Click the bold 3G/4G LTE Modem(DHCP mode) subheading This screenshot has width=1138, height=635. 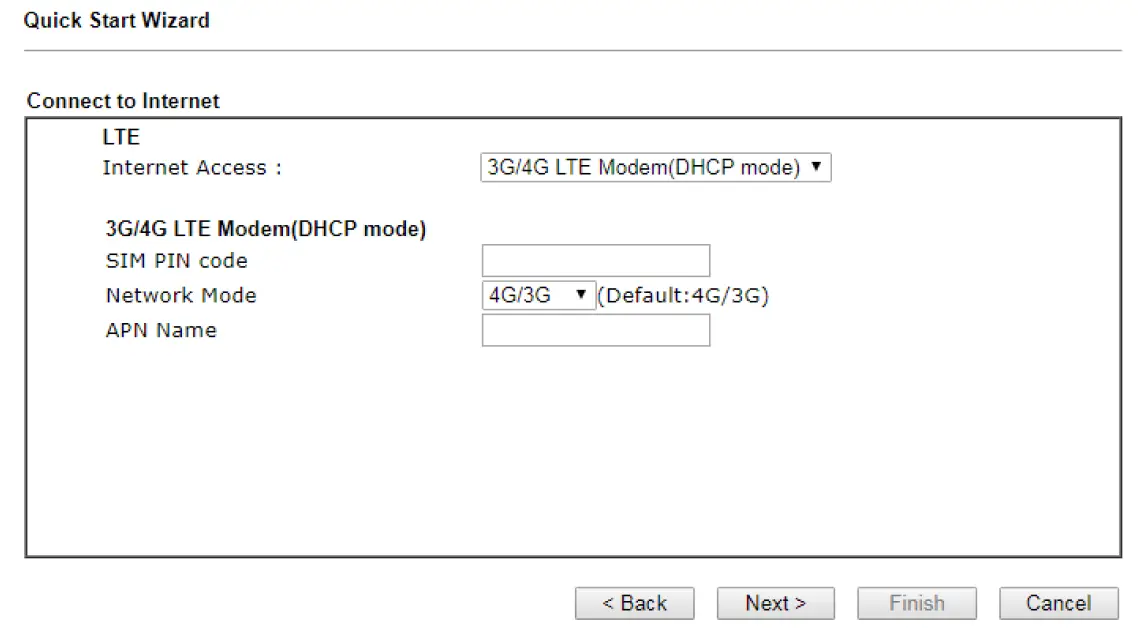point(266,229)
